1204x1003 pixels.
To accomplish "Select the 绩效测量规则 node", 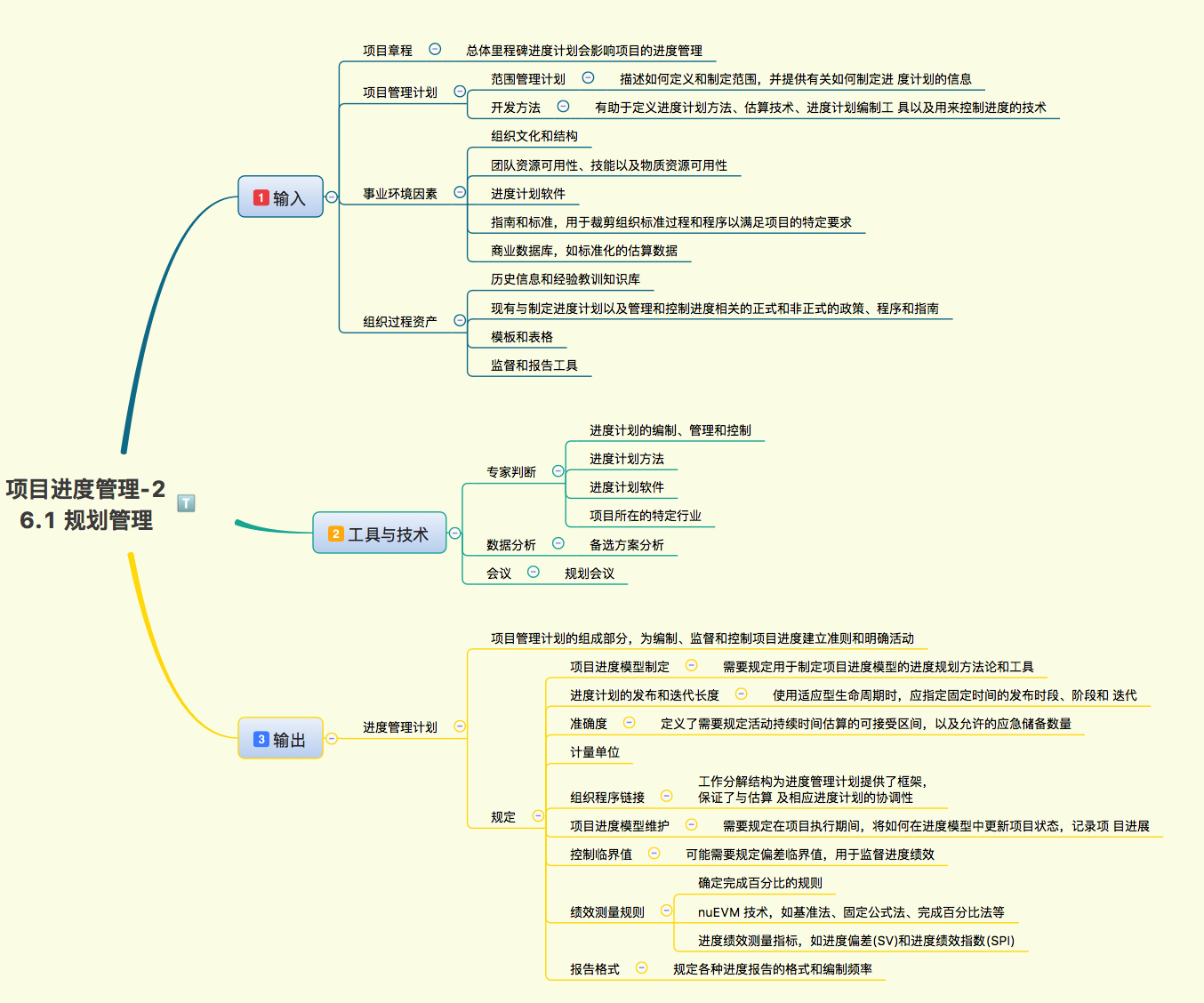I will click(x=608, y=911).
